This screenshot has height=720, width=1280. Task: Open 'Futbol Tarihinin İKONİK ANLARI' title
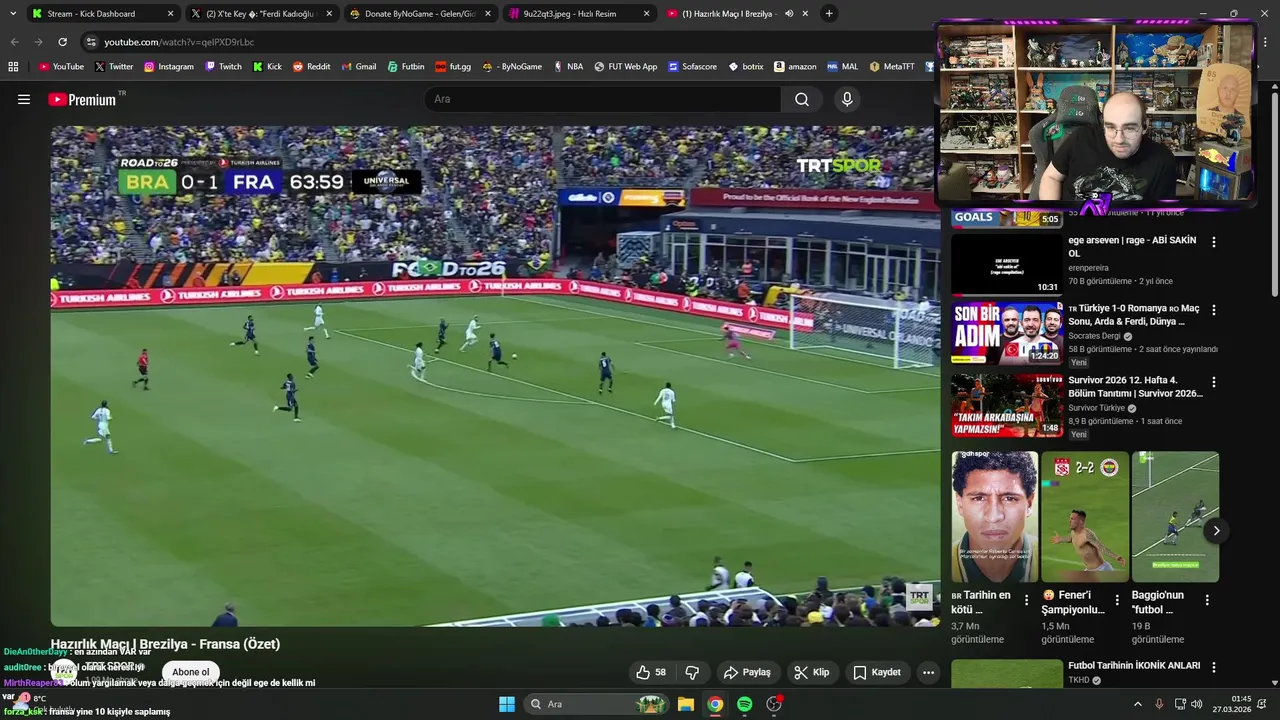(x=1134, y=666)
